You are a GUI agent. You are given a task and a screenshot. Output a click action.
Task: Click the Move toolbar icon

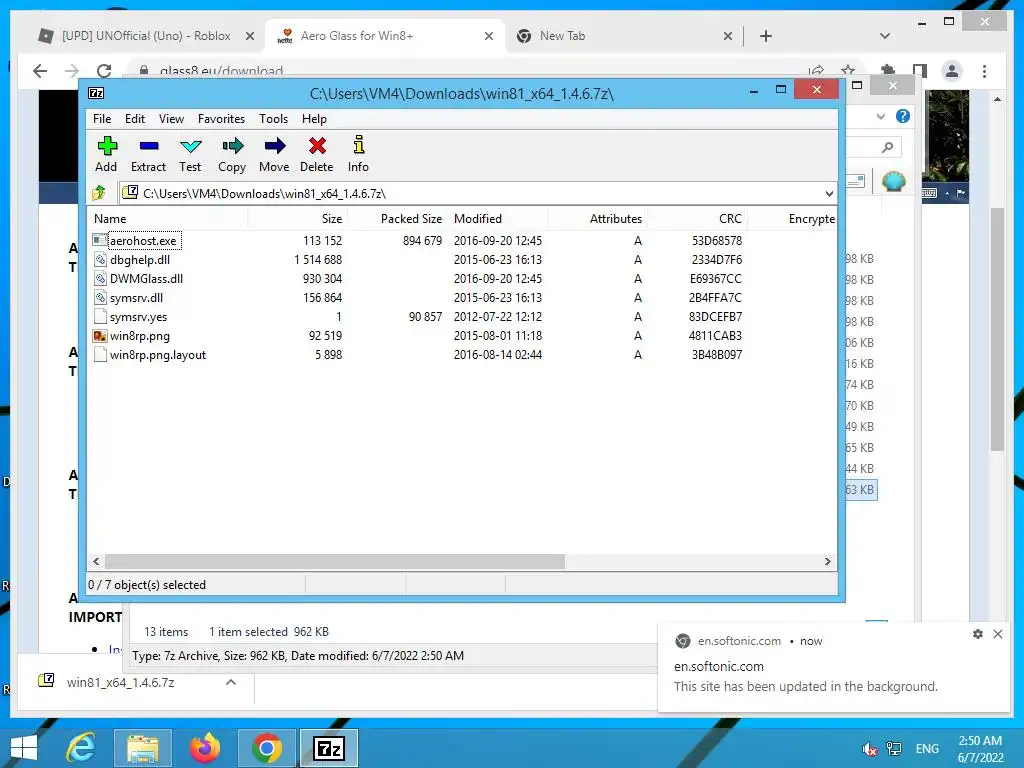(x=274, y=154)
